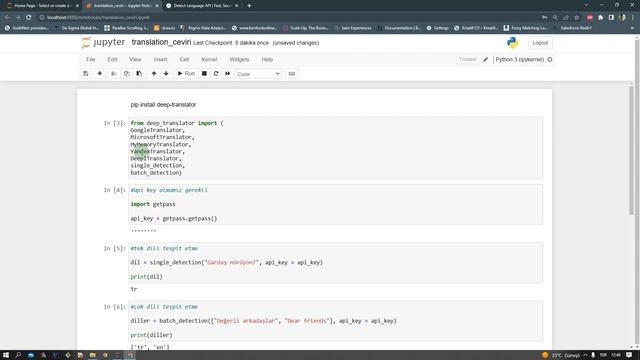Open the Fuzzy Matching bookmark
This screenshot has height=360, width=640.
(525, 28)
